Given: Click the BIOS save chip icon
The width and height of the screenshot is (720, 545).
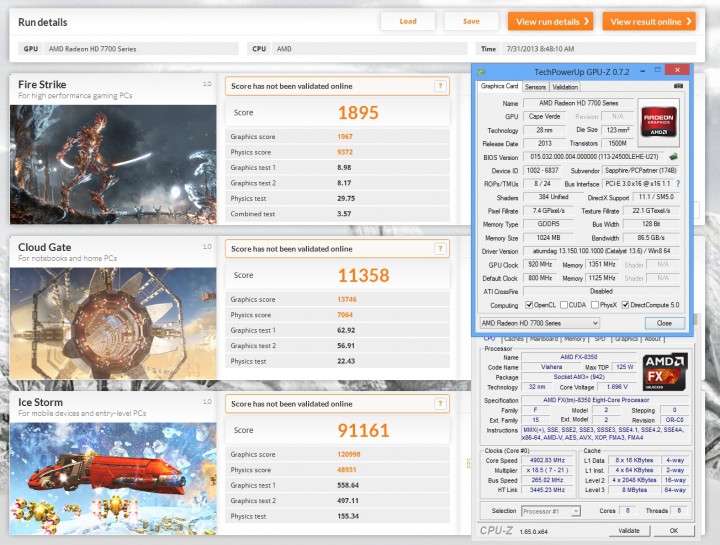Looking at the screenshot, I should (674, 157).
